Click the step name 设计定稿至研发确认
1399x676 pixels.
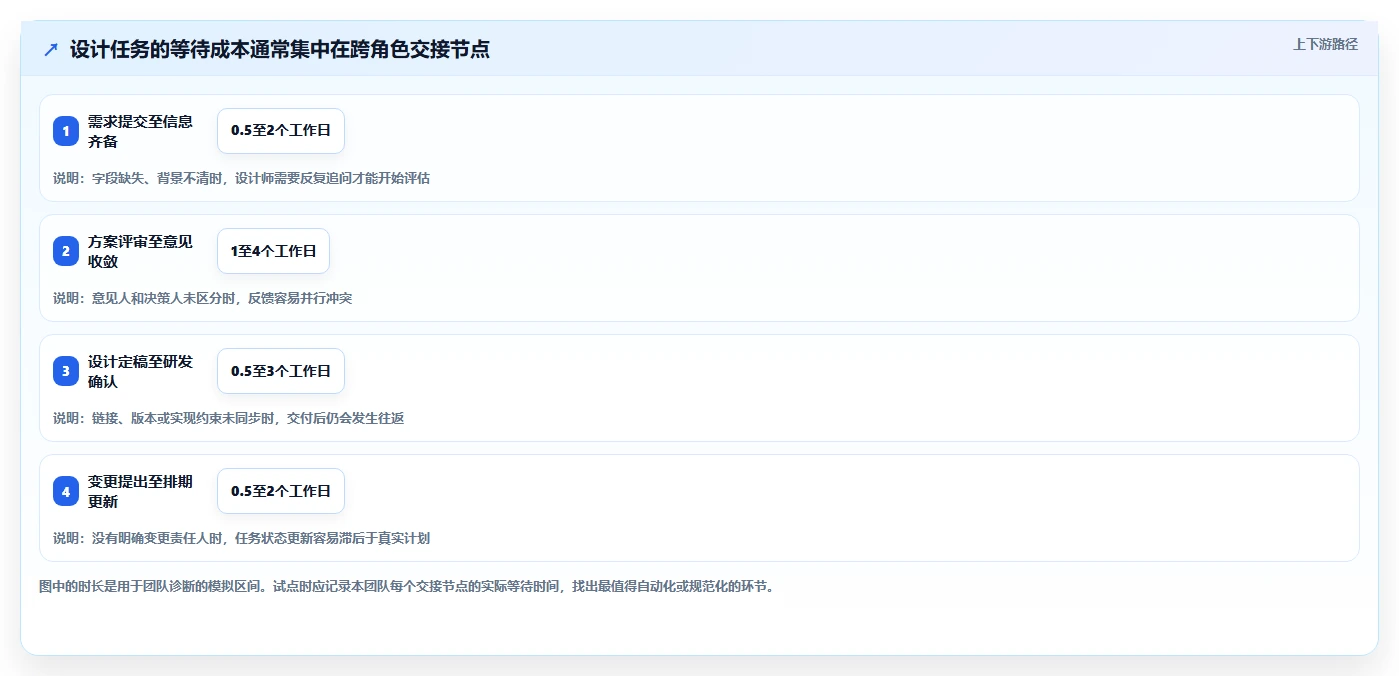pos(140,371)
